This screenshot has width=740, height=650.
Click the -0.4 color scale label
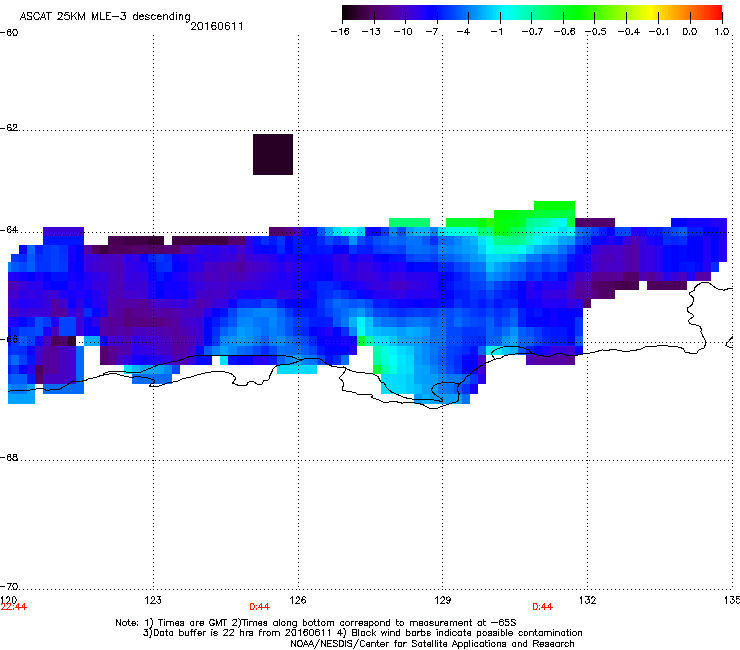629,32
